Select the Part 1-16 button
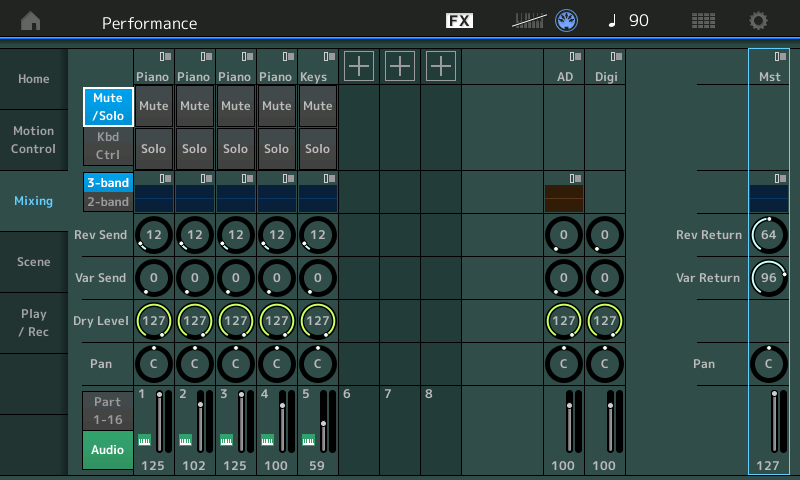800x480 pixels. 107,409
